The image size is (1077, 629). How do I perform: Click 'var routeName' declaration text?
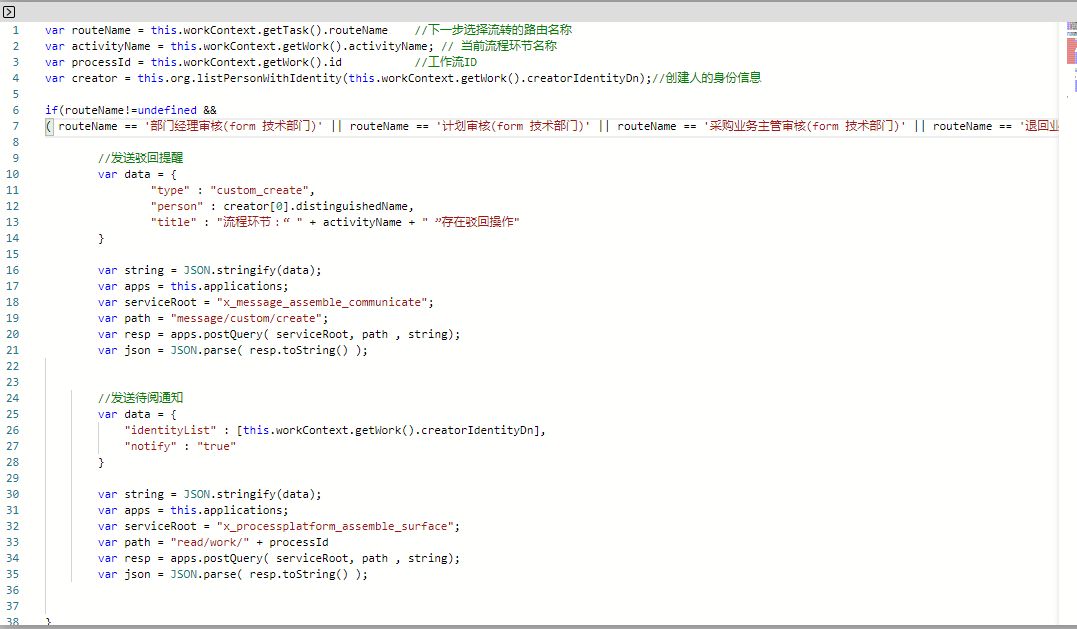click(88, 30)
